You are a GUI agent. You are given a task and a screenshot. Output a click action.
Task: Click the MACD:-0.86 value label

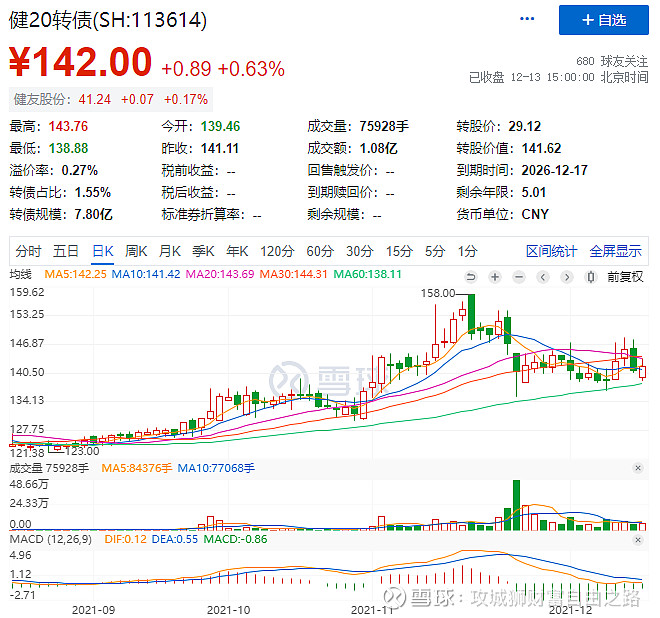[235, 539]
